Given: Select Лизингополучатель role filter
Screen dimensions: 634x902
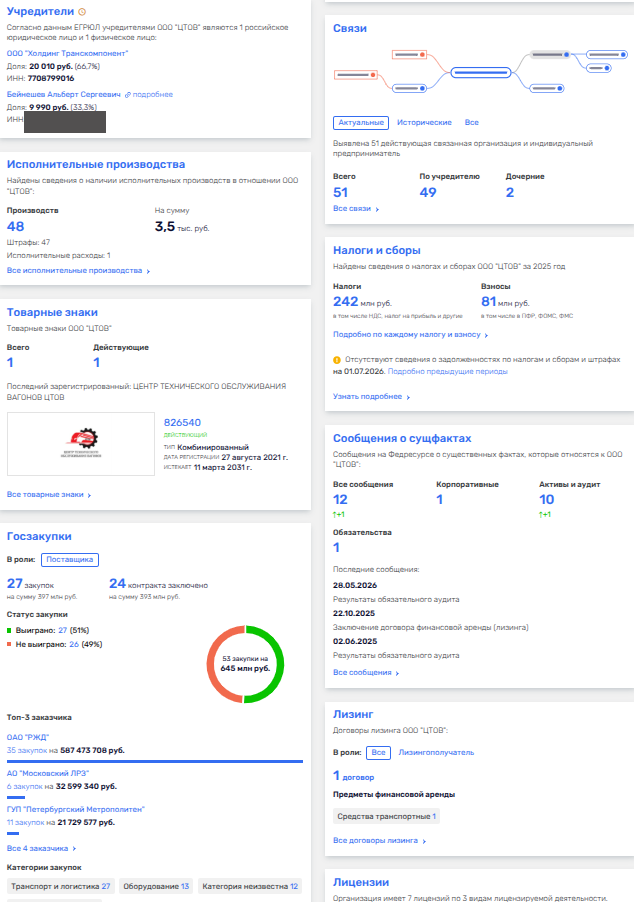Looking at the screenshot, I should click(436, 752).
